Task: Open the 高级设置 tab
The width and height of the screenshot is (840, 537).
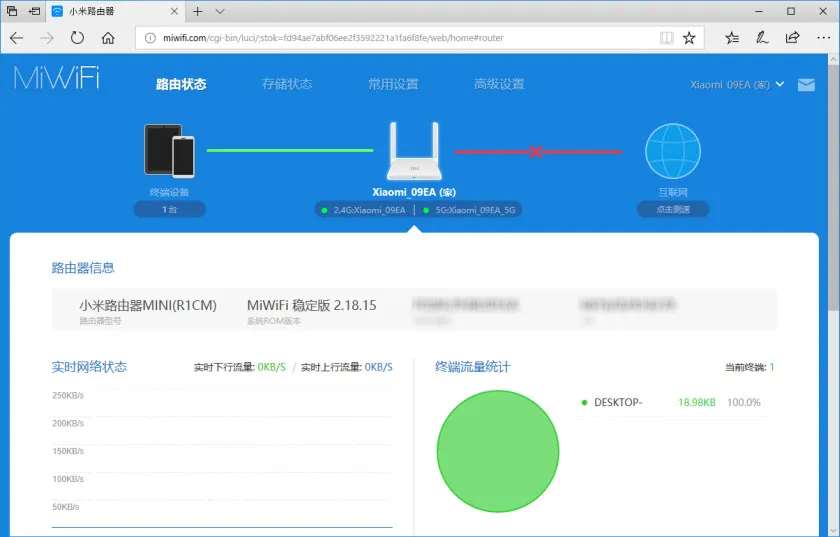Action: 499,84
